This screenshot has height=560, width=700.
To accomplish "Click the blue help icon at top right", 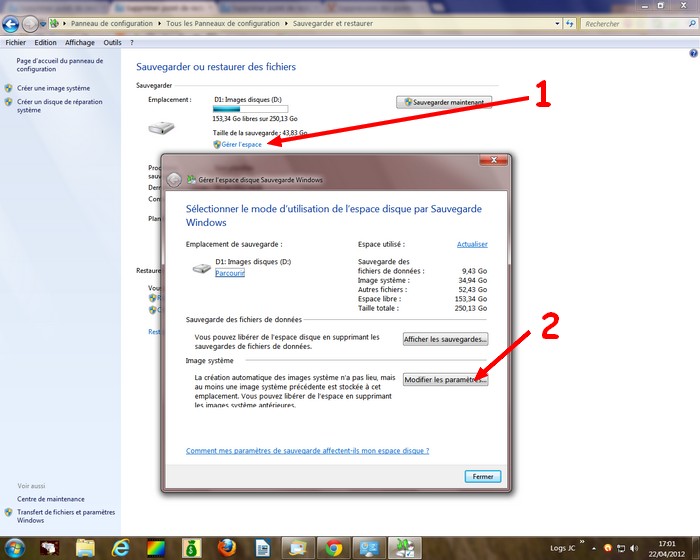I will pos(693,54).
